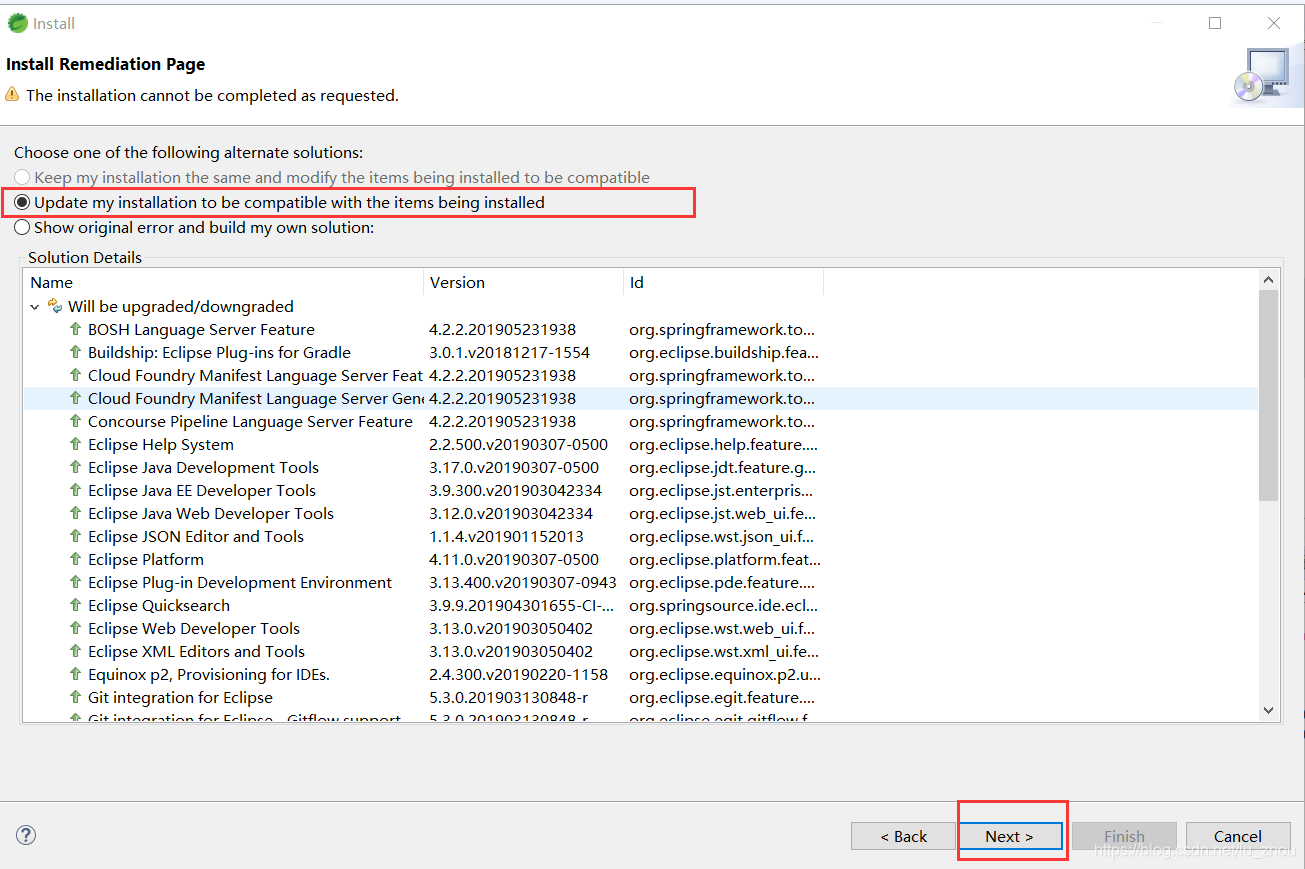Select Show original error and build solution
This screenshot has height=869, width=1305.
[194, 227]
